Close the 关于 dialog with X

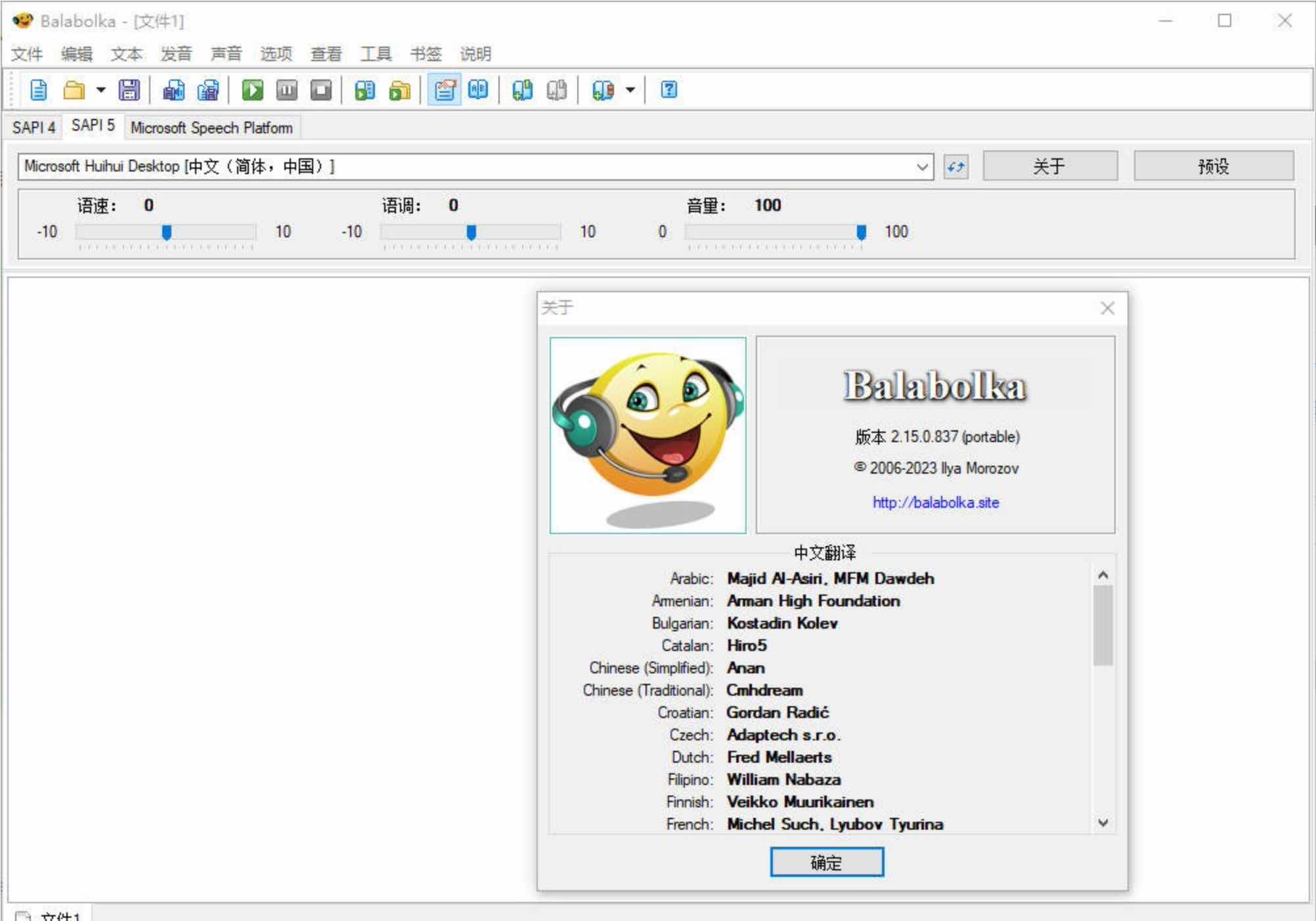(x=1107, y=308)
